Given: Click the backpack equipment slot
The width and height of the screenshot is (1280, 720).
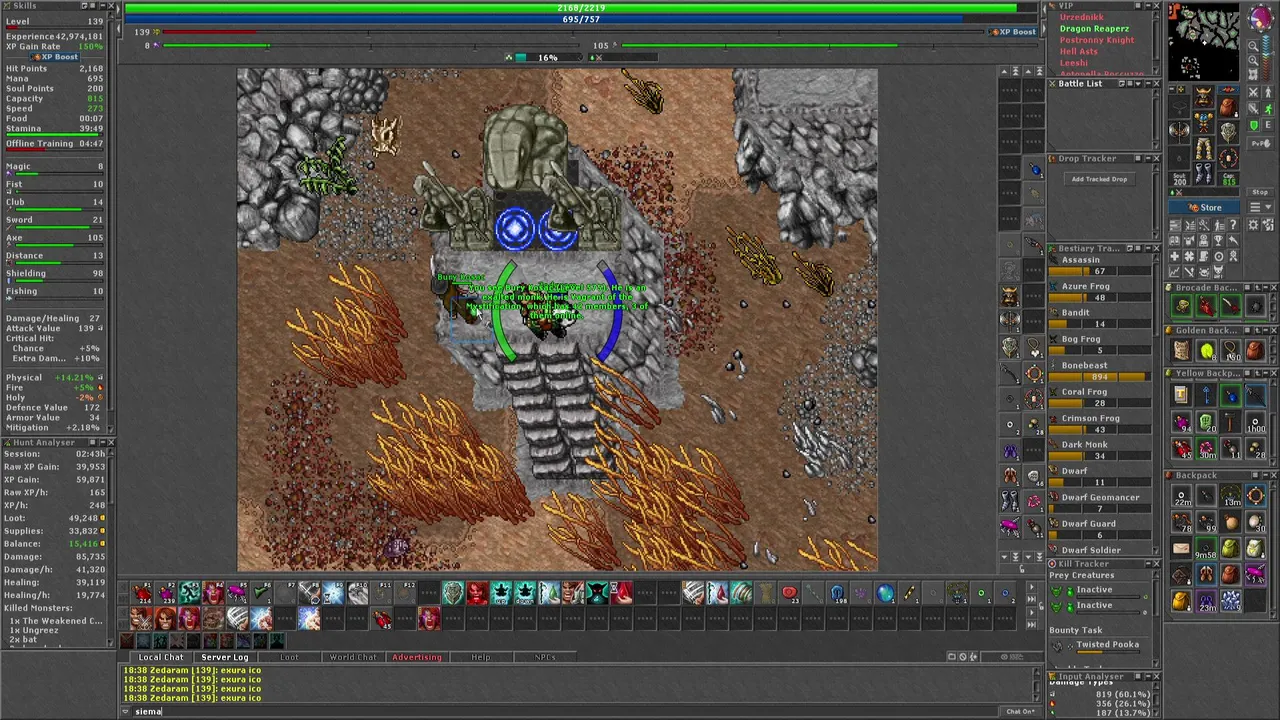Looking at the screenshot, I should [x=1228, y=106].
